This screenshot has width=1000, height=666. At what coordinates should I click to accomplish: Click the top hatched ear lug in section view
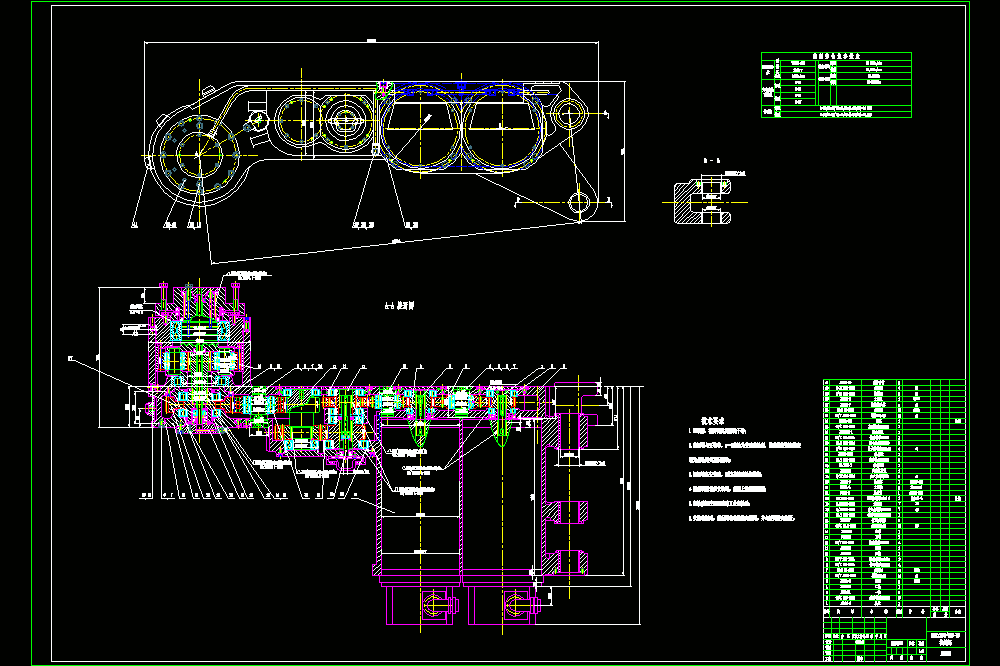572,431
